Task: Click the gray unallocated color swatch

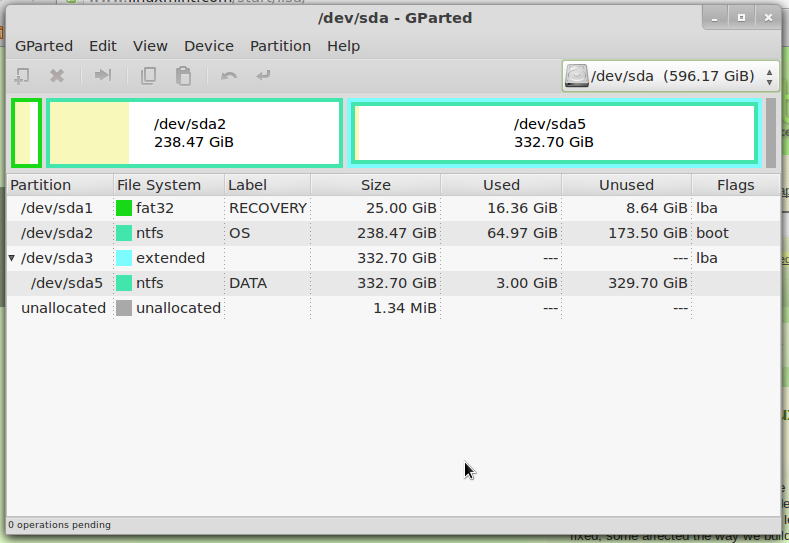Action: [124, 308]
